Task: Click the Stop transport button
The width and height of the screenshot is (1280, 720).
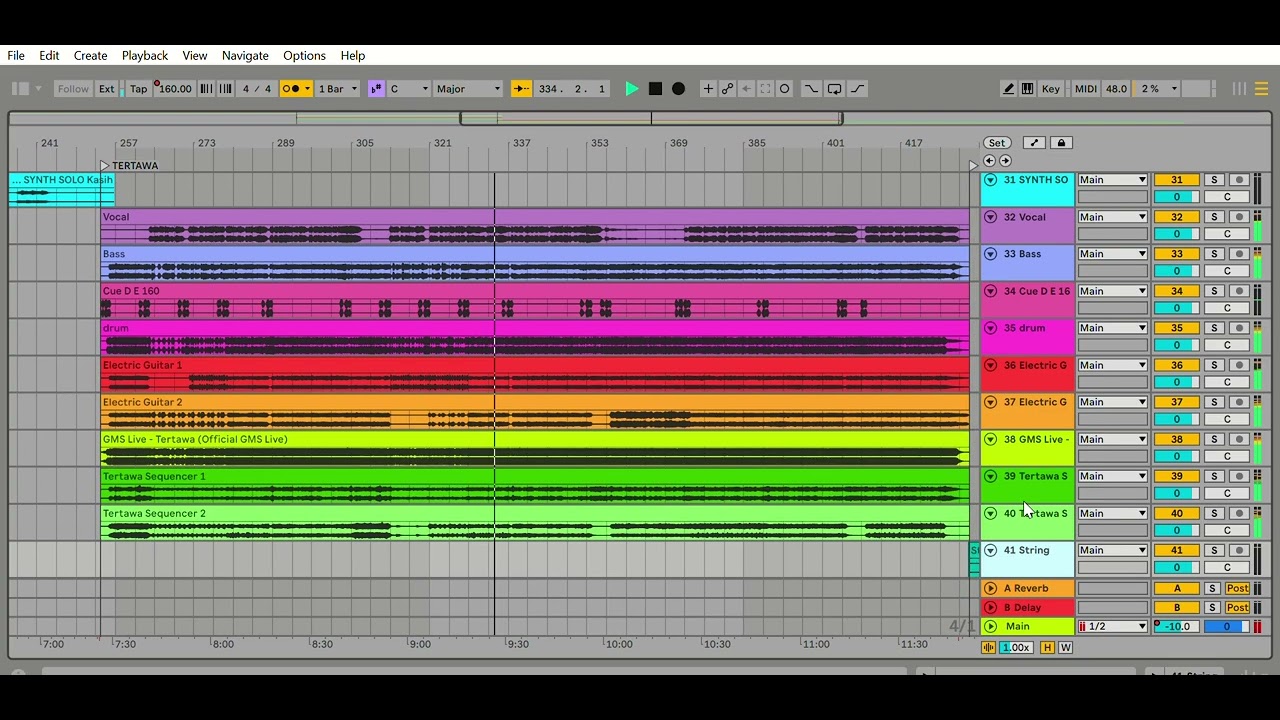Action: [x=655, y=89]
